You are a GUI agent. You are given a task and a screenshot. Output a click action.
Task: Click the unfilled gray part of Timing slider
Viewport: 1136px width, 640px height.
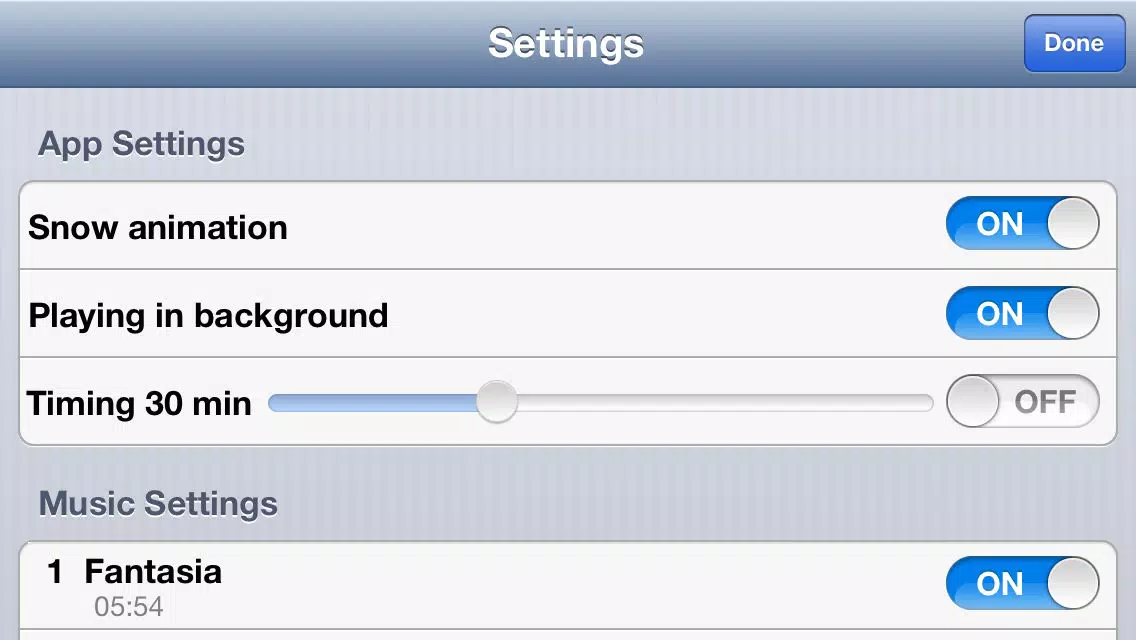click(725, 403)
